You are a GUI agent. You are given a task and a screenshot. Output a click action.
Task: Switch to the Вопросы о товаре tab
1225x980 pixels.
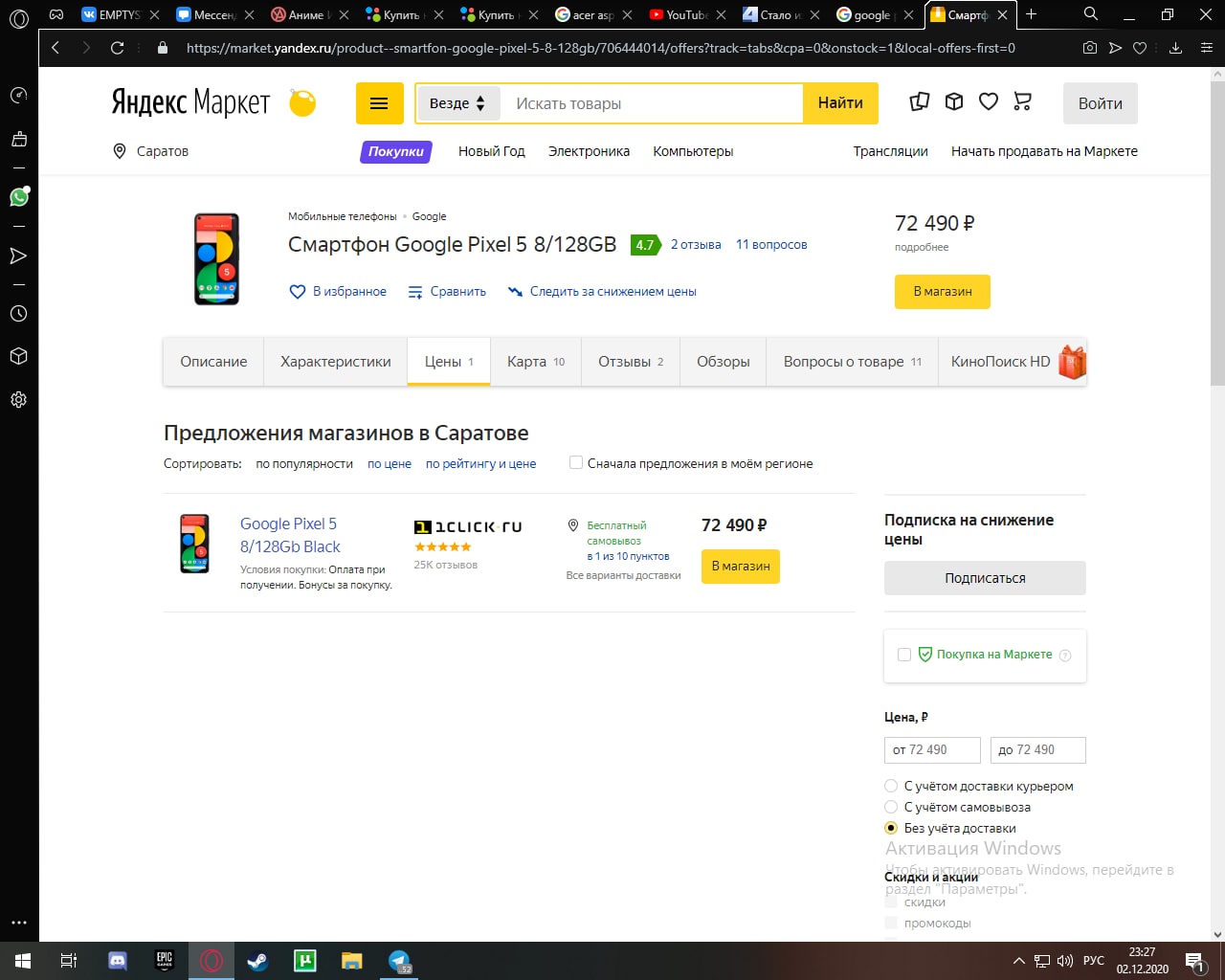click(x=853, y=362)
